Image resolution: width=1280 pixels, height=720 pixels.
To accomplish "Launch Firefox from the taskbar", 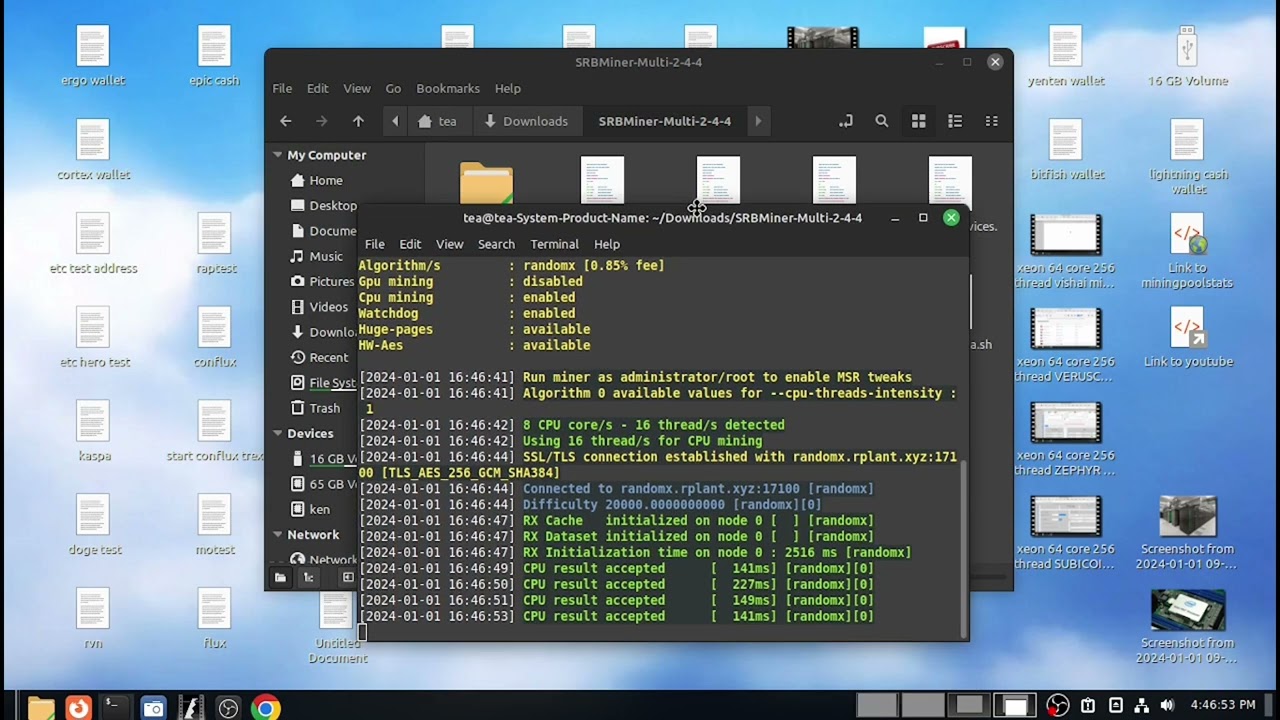I will [78, 708].
